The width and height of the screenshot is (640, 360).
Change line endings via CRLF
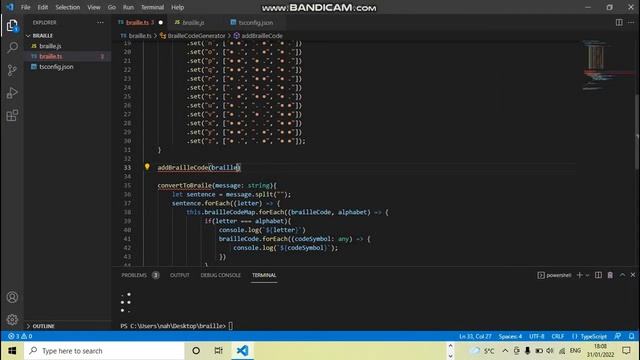click(x=558, y=336)
